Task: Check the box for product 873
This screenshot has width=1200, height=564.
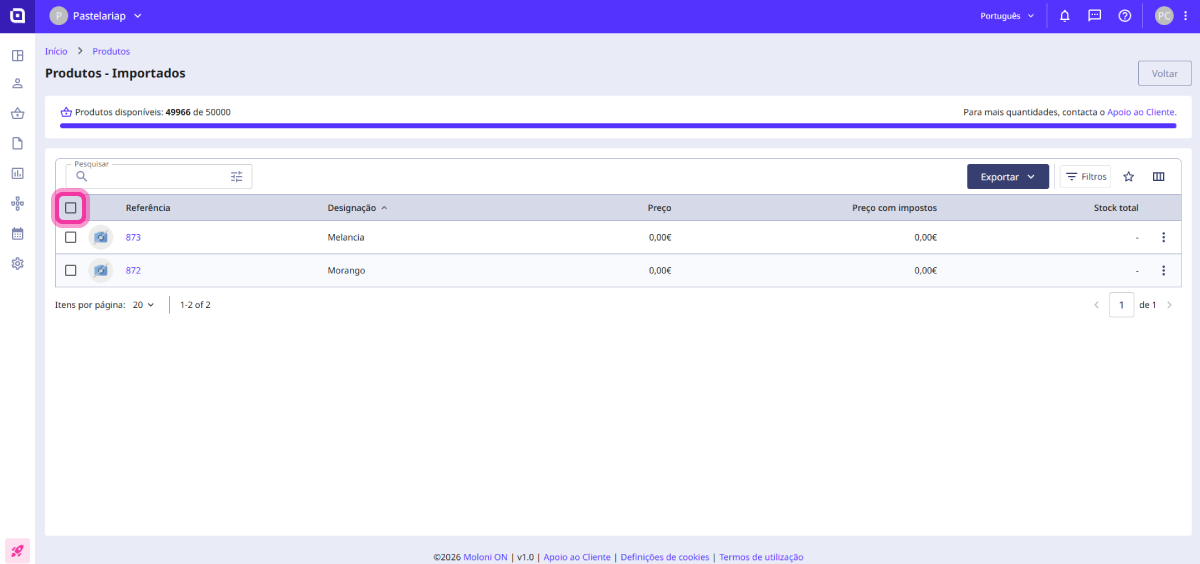Action: [x=71, y=237]
